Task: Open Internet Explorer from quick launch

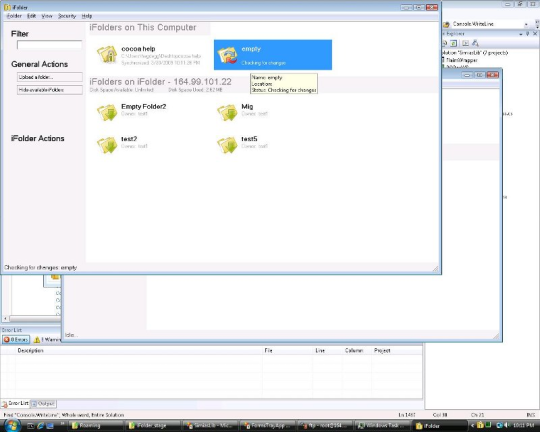Action: [40, 426]
